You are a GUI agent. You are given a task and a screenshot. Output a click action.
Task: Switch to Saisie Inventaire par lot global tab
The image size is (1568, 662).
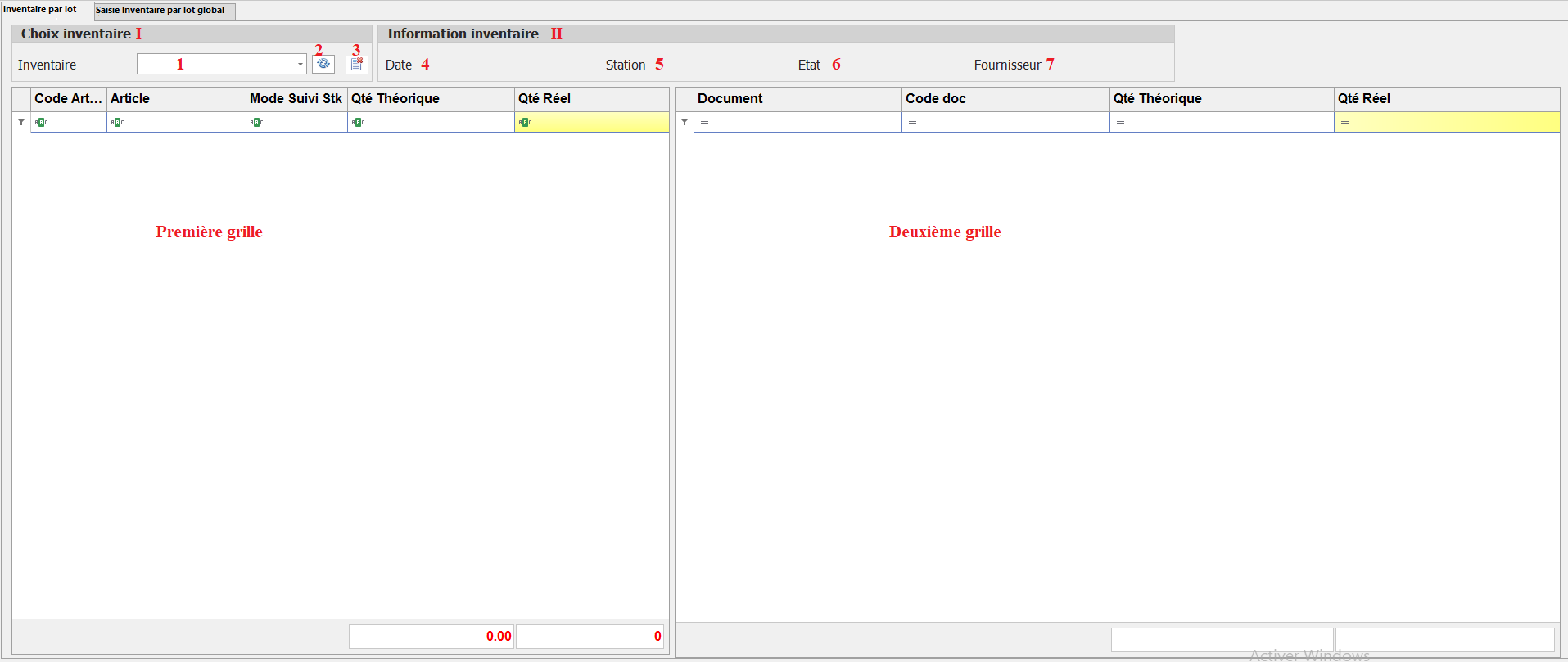coord(160,10)
